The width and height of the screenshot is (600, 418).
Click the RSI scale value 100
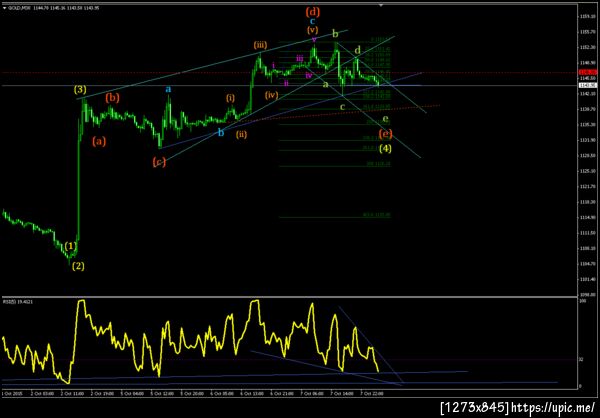click(582, 302)
